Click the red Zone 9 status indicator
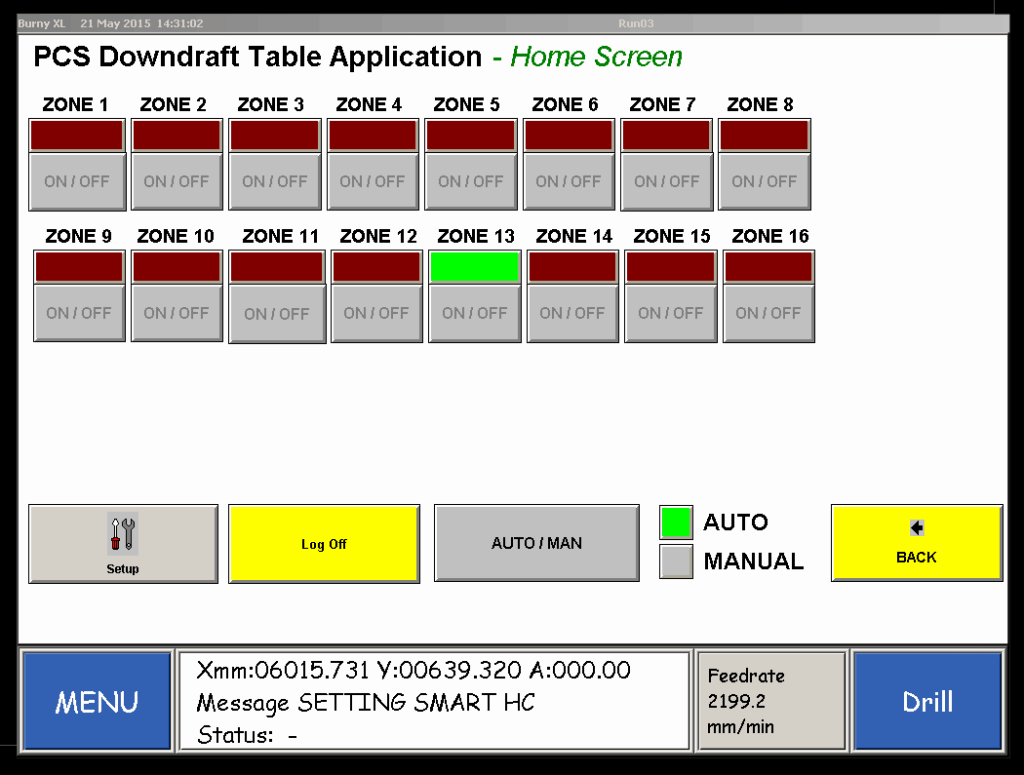1024x775 pixels. coord(79,267)
